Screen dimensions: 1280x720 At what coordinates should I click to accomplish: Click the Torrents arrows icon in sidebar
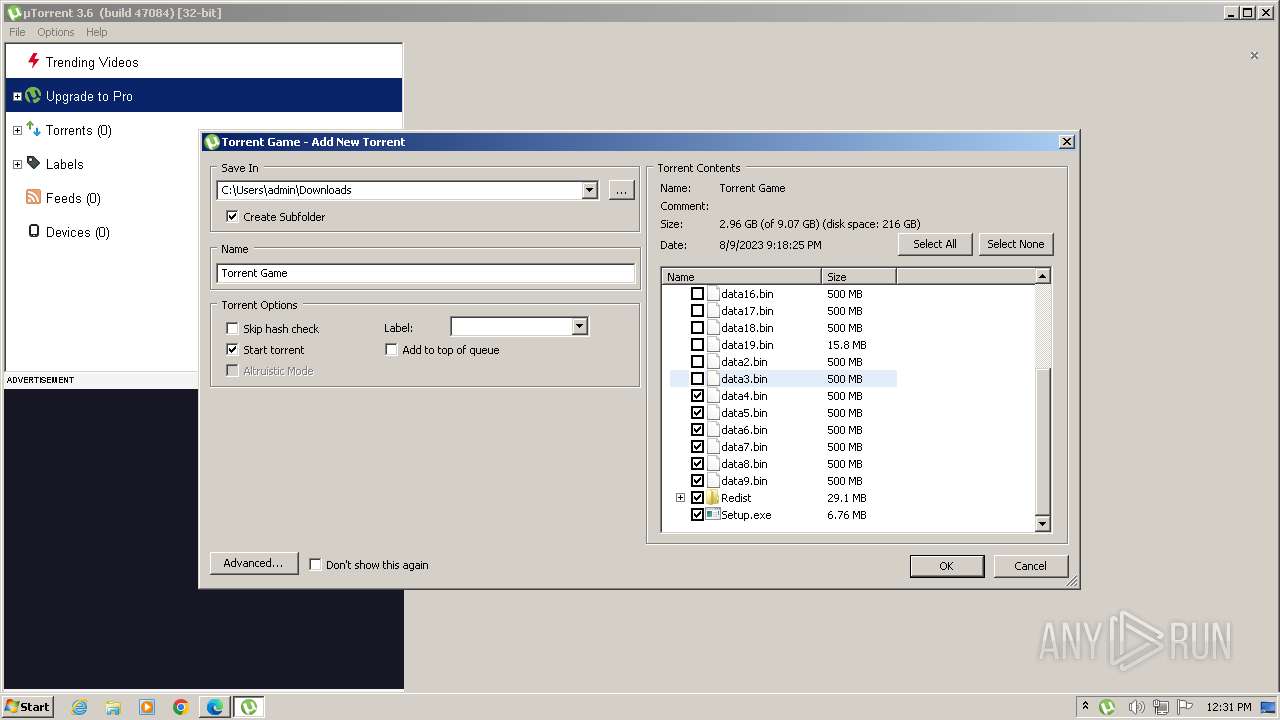pos(33,130)
